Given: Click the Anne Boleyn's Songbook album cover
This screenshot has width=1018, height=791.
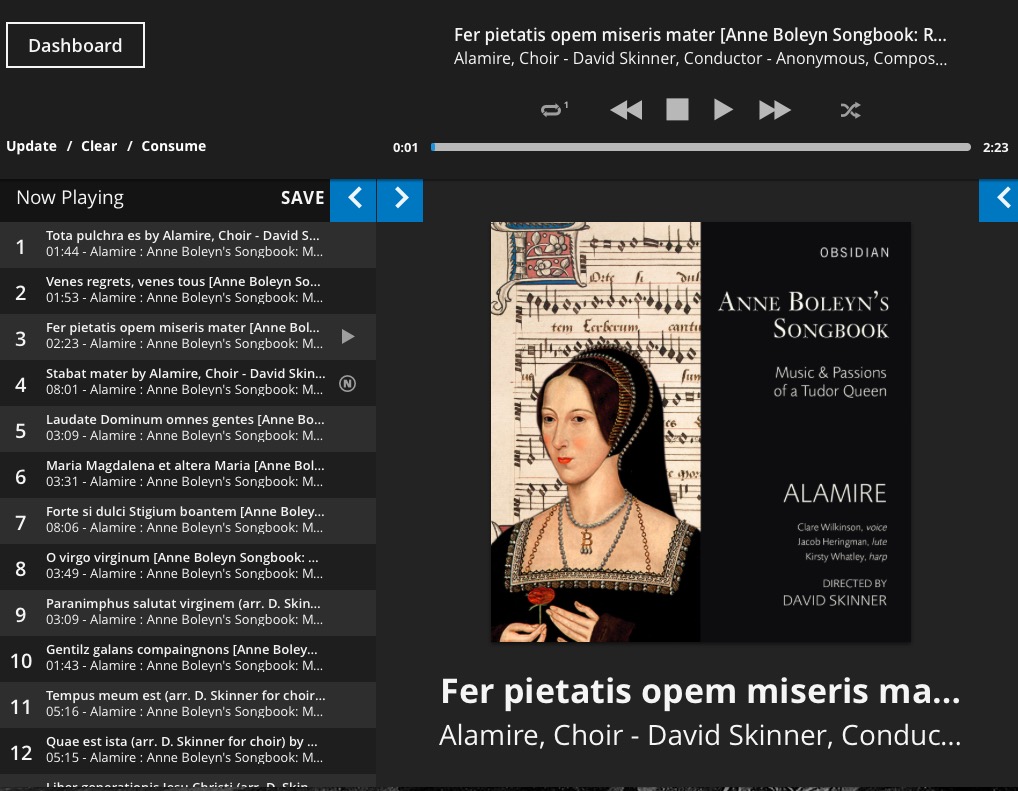Looking at the screenshot, I should pyautogui.click(x=700, y=431).
